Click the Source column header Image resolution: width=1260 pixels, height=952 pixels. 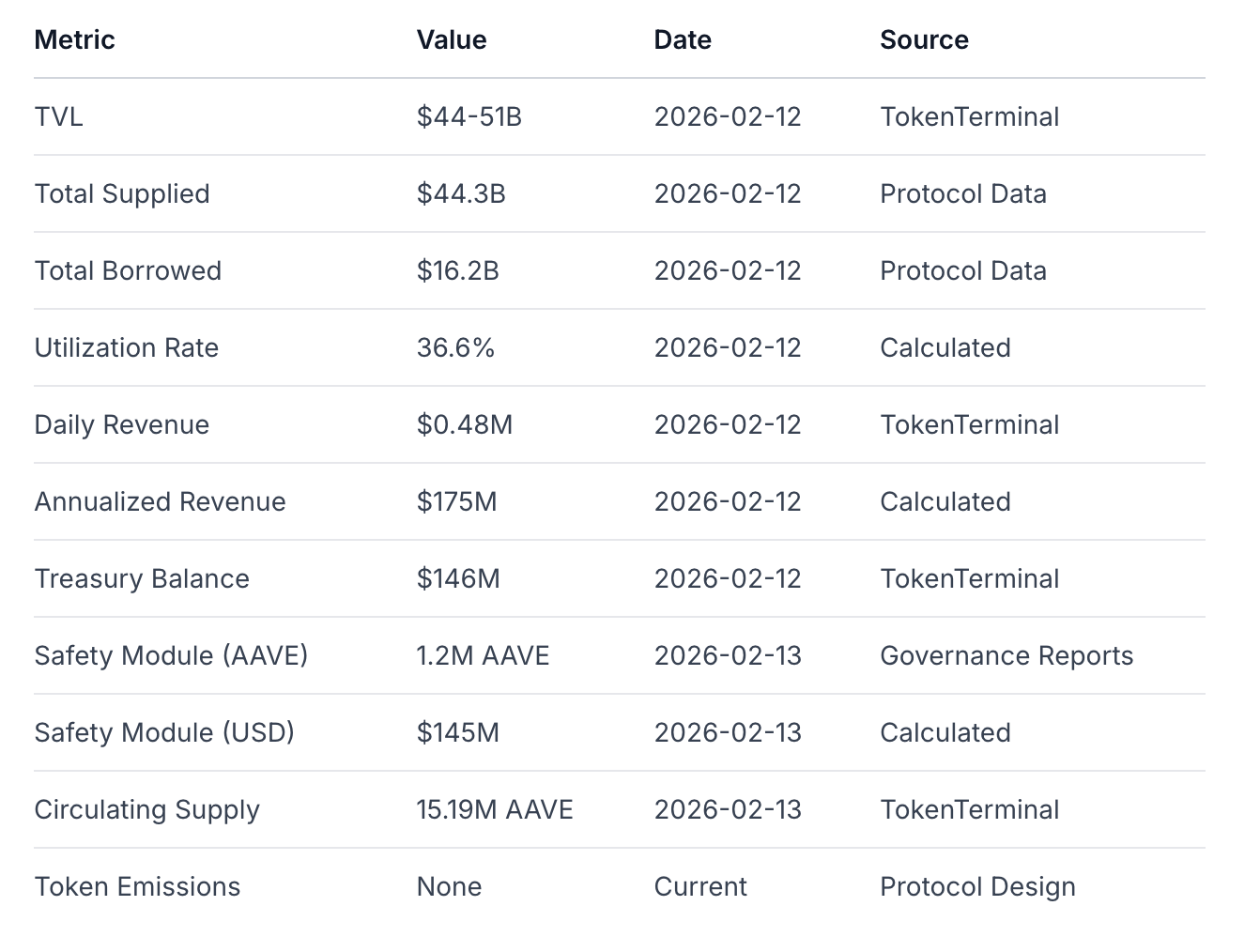click(924, 39)
